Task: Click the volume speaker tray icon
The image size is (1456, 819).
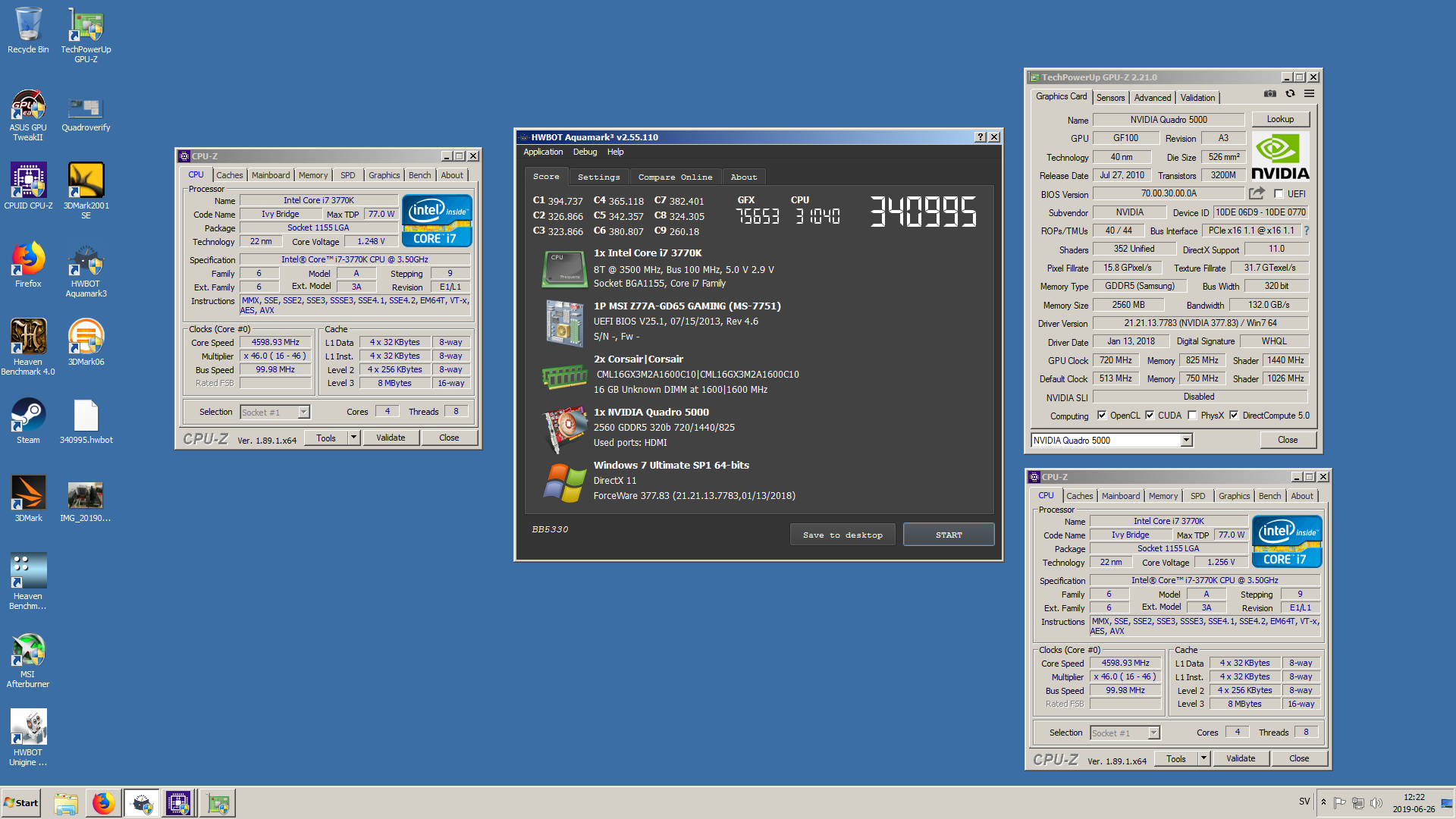Action: (x=1376, y=803)
